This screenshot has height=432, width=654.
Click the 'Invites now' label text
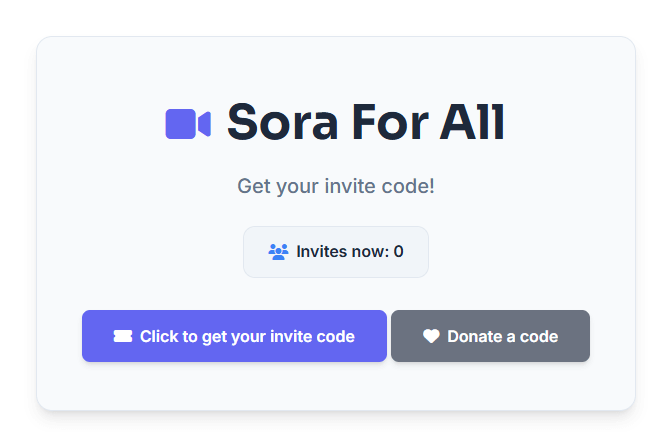click(x=342, y=252)
